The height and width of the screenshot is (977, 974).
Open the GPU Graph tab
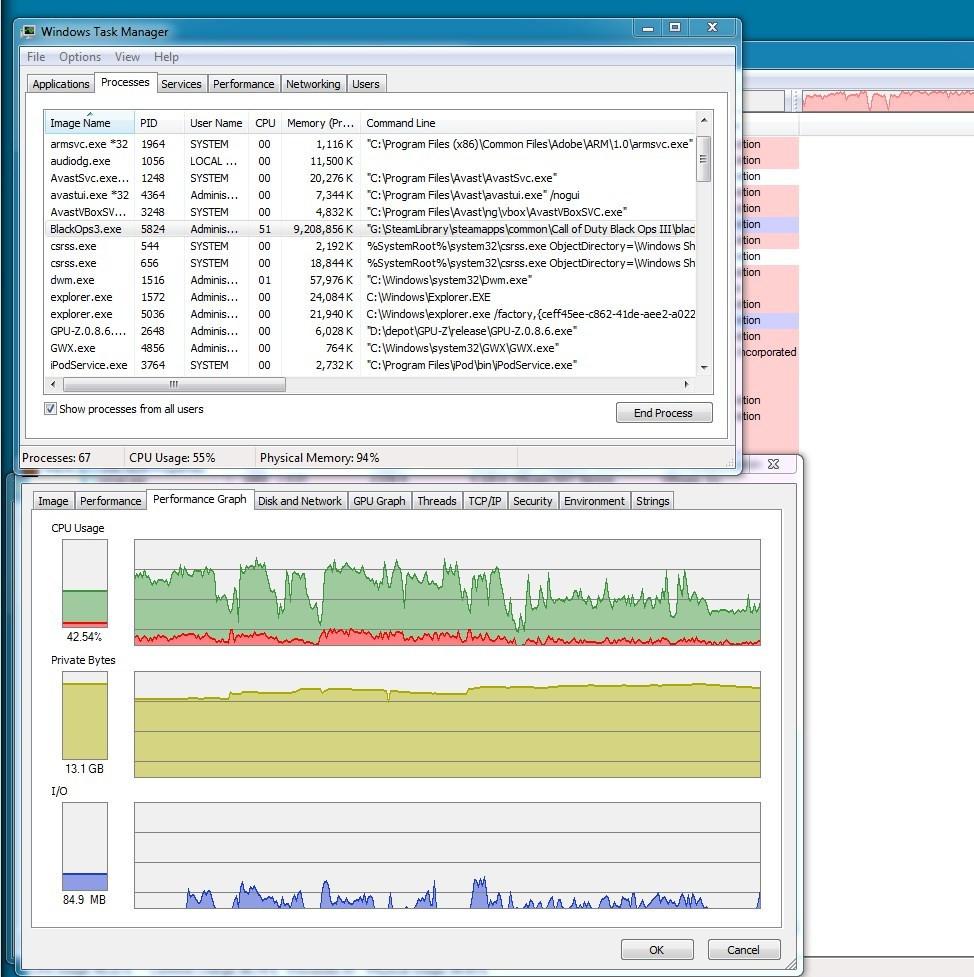pyautogui.click(x=379, y=501)
